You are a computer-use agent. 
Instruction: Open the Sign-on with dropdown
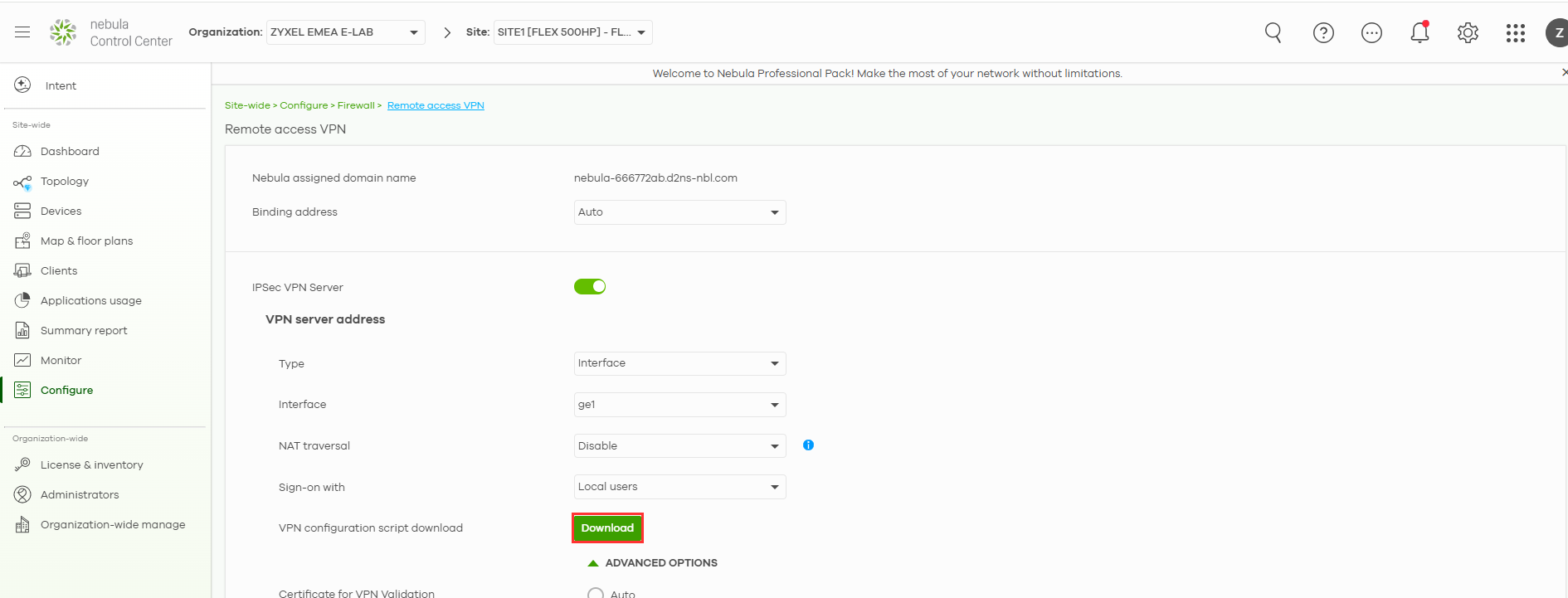[679, 487]
